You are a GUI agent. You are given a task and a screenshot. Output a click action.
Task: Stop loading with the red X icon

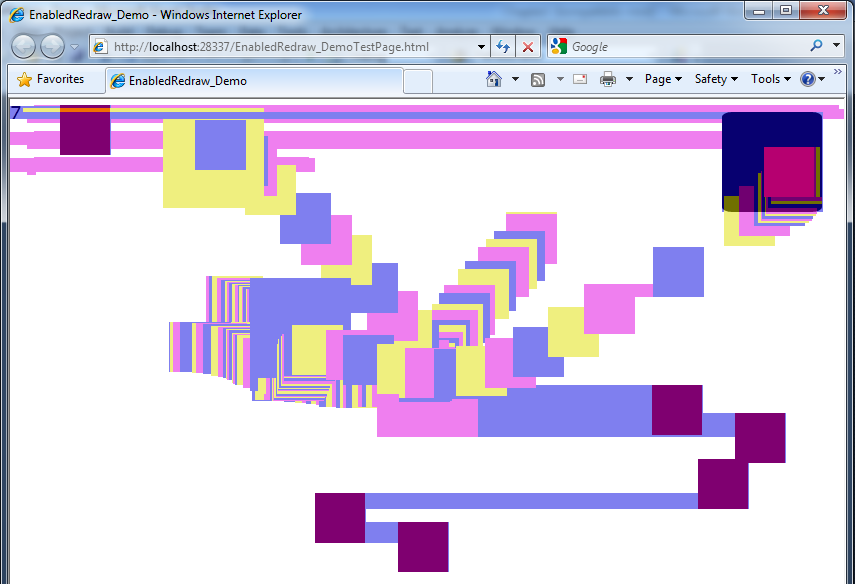[528, 47]
